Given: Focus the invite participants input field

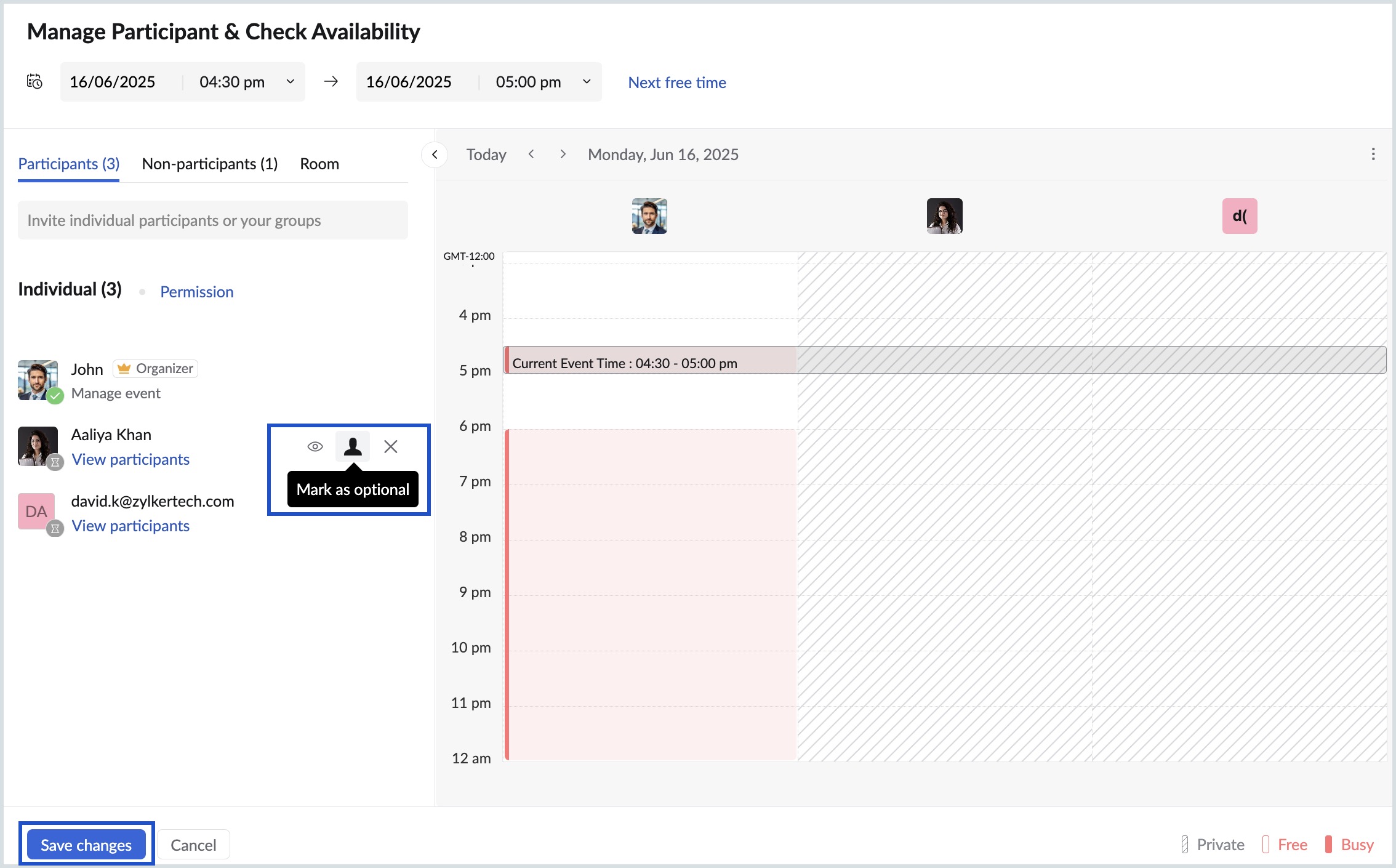Looking at the screenshot, I should (x=212, y=220).
